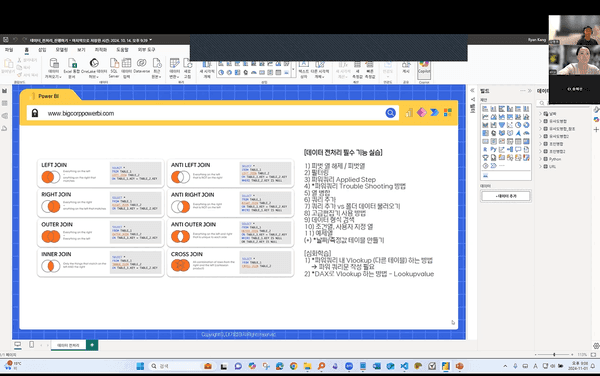Switch to Model view in left sidebar
This screenshot has height=376, width=600.
5,116
